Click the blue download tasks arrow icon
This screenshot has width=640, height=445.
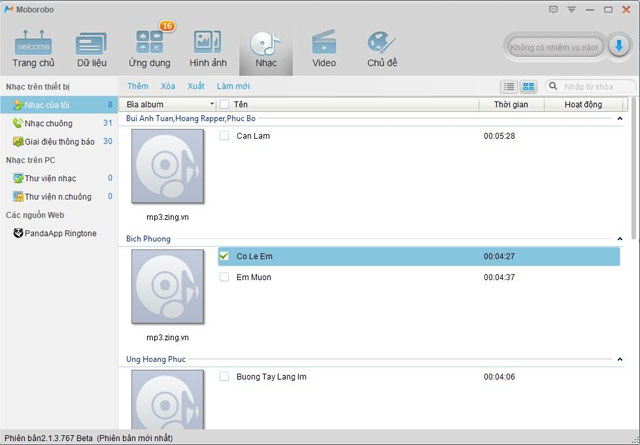(x=619, y=47)
